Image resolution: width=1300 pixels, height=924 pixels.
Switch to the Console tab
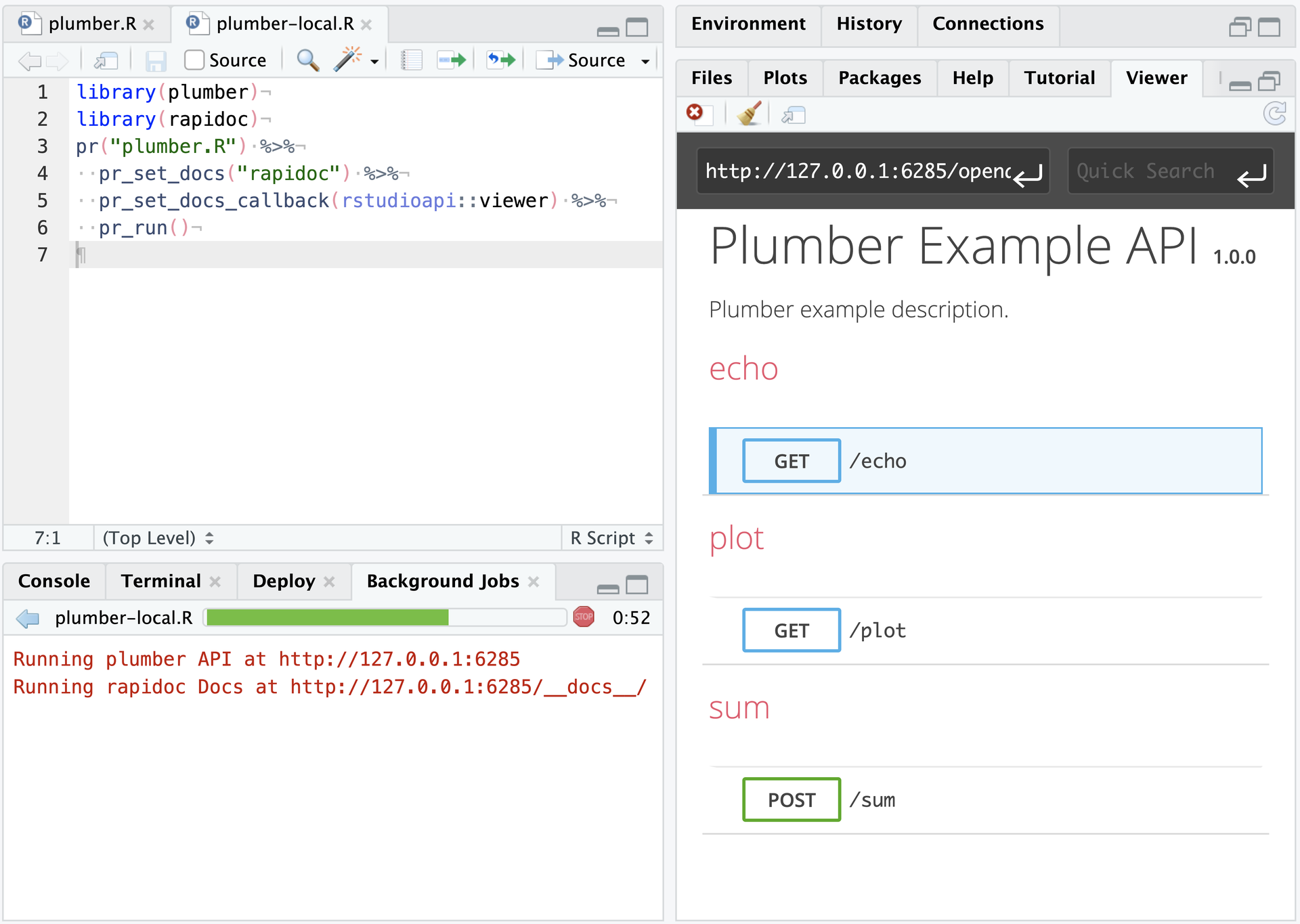54,581
